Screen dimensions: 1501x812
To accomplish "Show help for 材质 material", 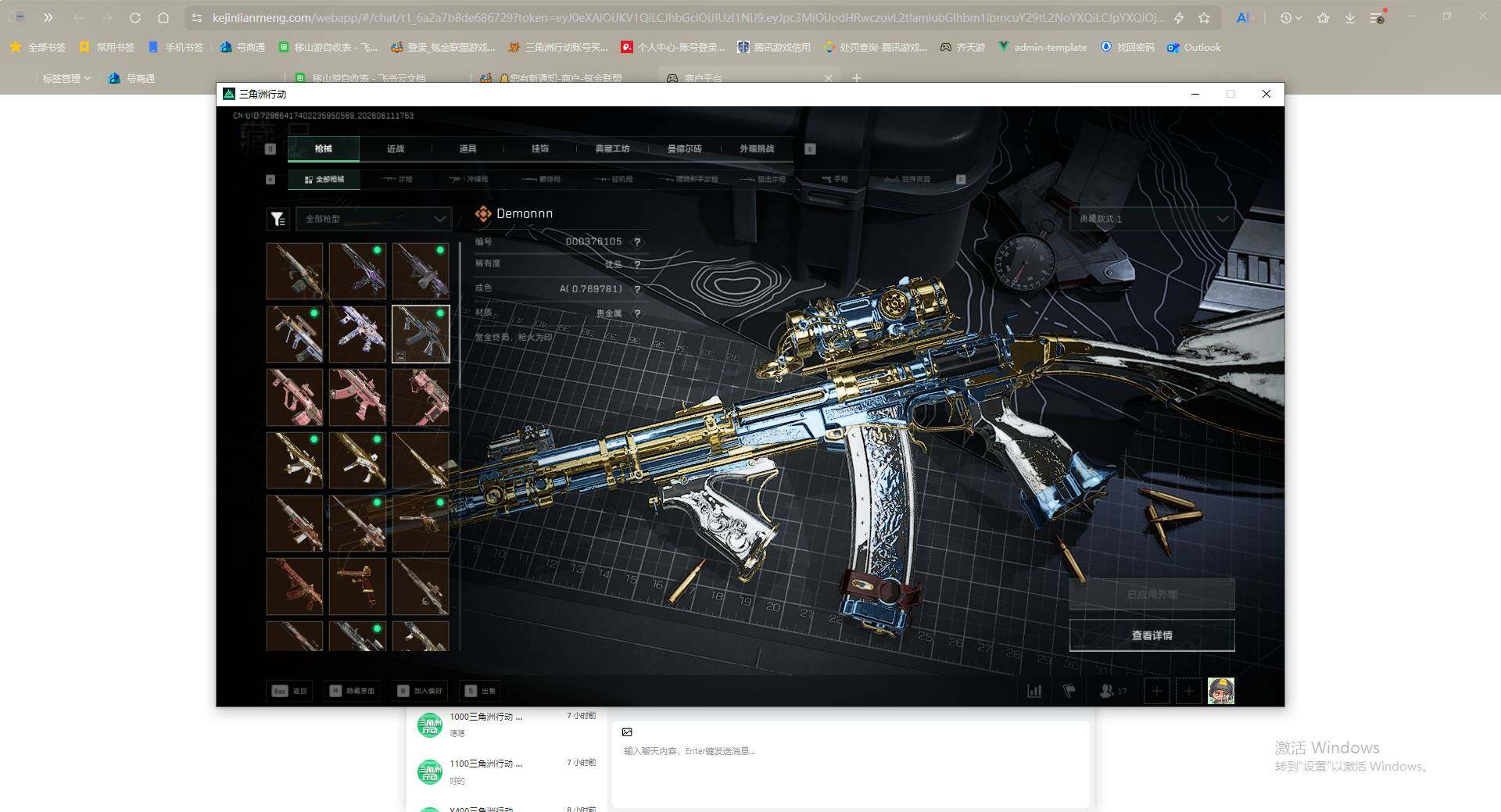I will click(637, 314).
